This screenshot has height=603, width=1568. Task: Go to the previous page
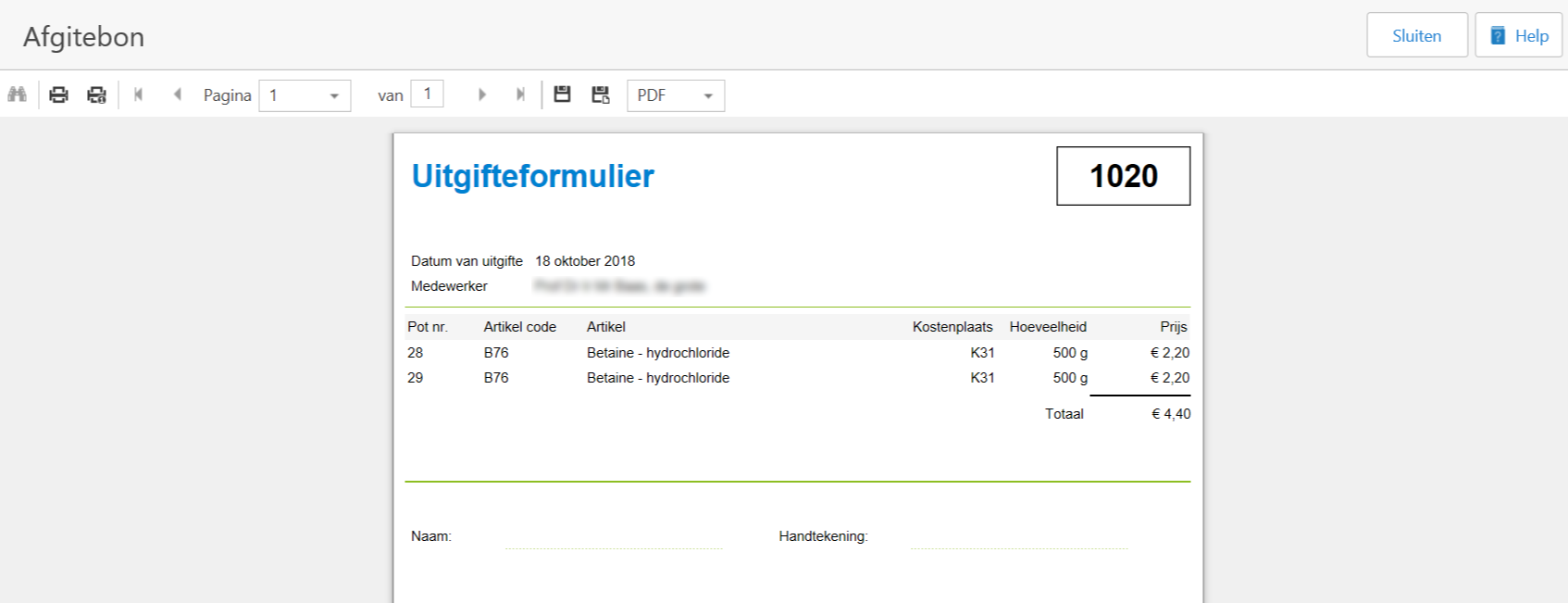pyautogui.click(x=177, y=94)
